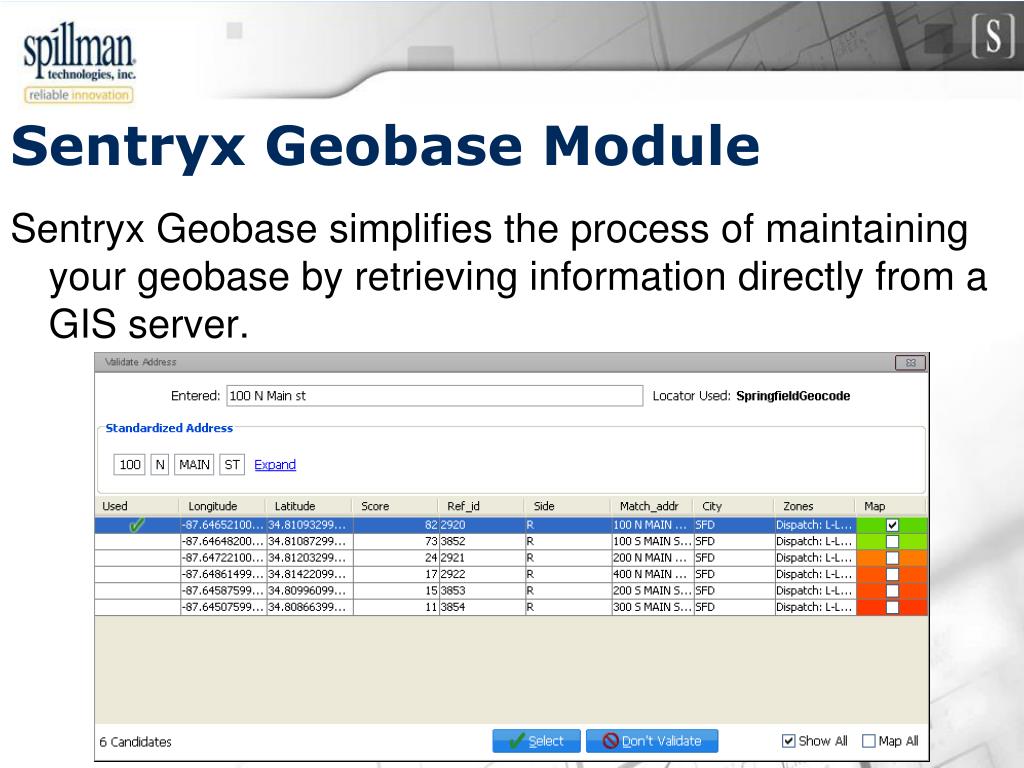Viewport: 1024px width, 768px height.
Task: Select Ref_id cell 3854
Action: pos(481,607)
